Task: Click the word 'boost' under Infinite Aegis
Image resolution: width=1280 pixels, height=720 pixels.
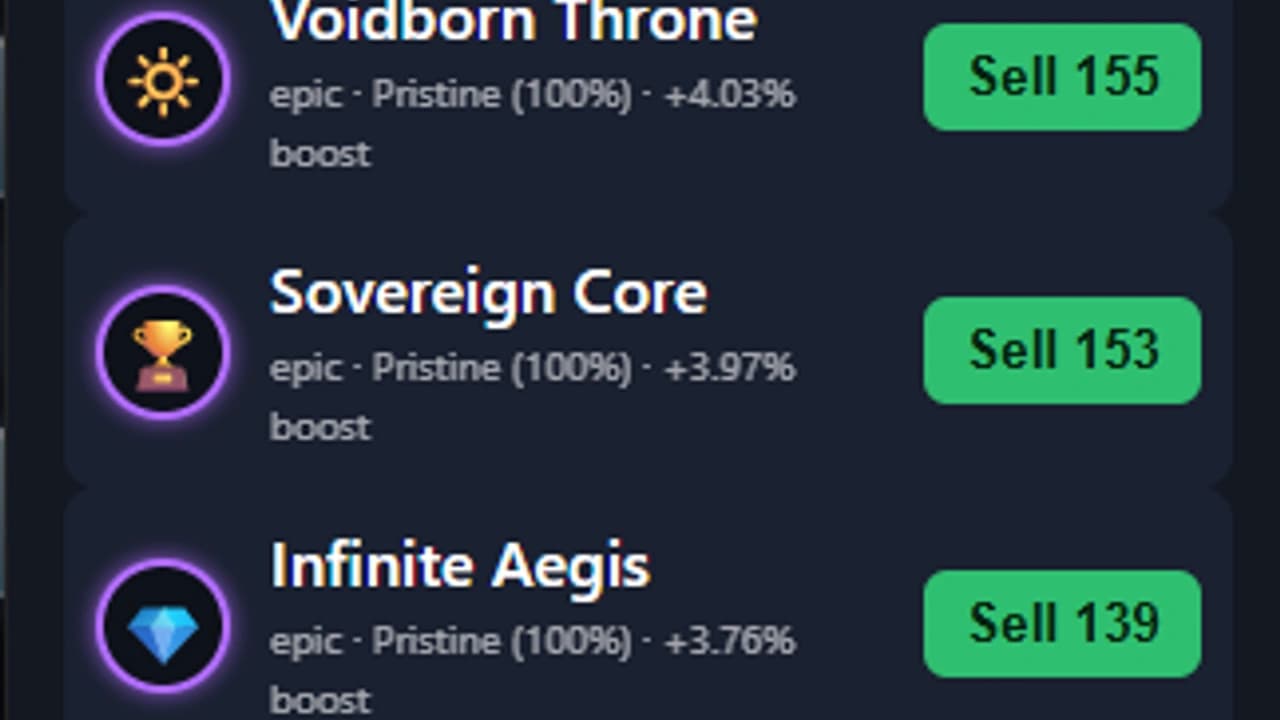Action: coord(320,699)
